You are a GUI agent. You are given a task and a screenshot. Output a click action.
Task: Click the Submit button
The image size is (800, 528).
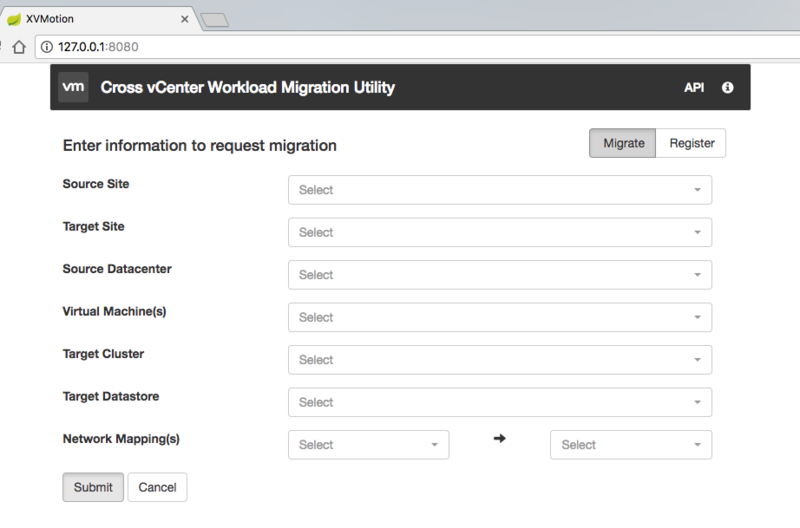point(93,487)
